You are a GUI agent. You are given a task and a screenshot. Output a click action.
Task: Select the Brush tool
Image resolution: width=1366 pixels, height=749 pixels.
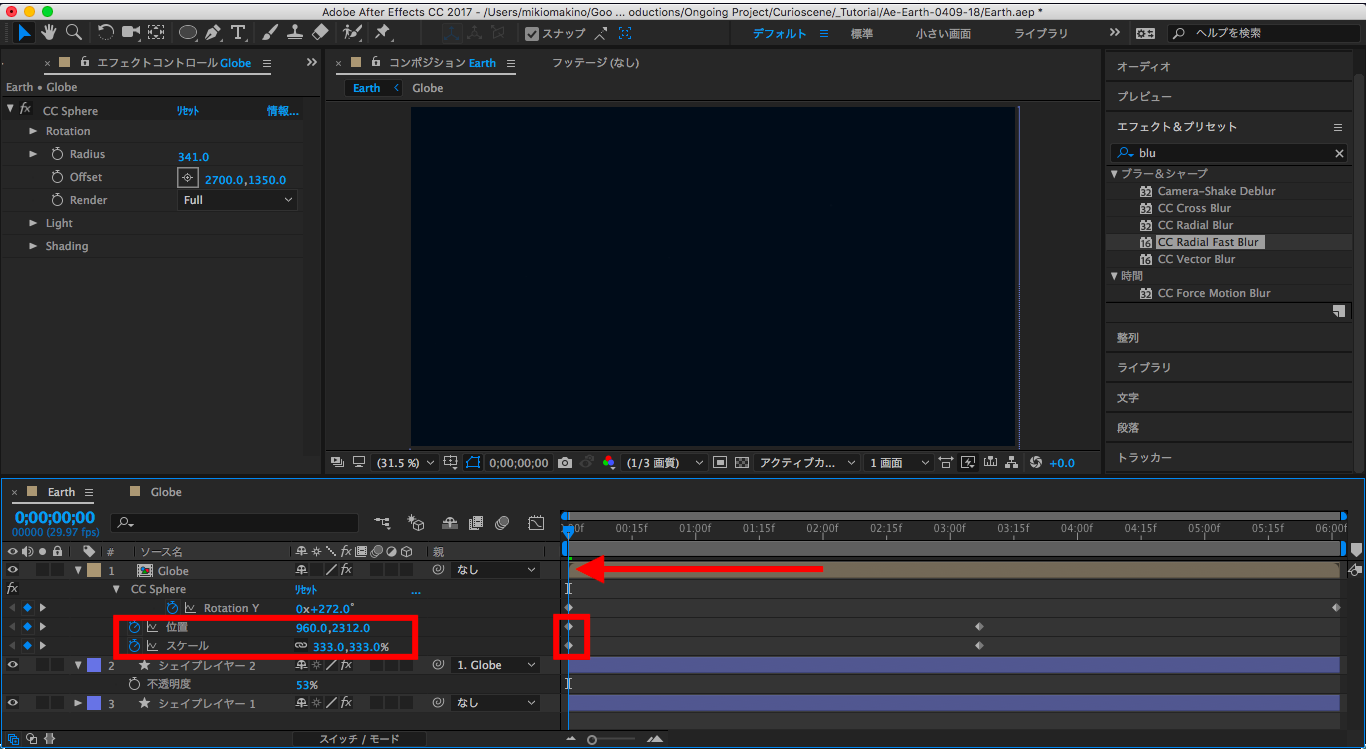click(x=270, y=32)
